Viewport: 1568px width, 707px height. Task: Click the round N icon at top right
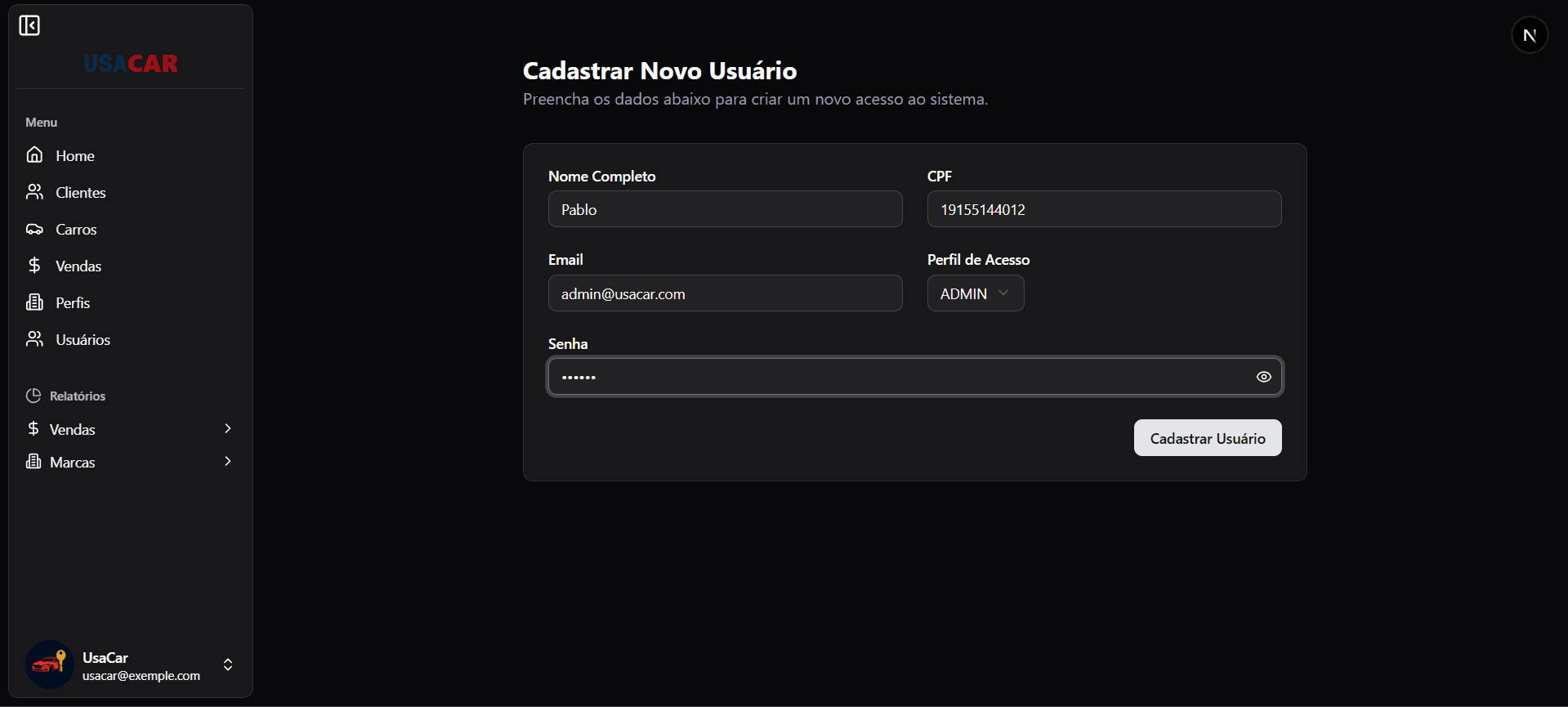(1529, 35)
